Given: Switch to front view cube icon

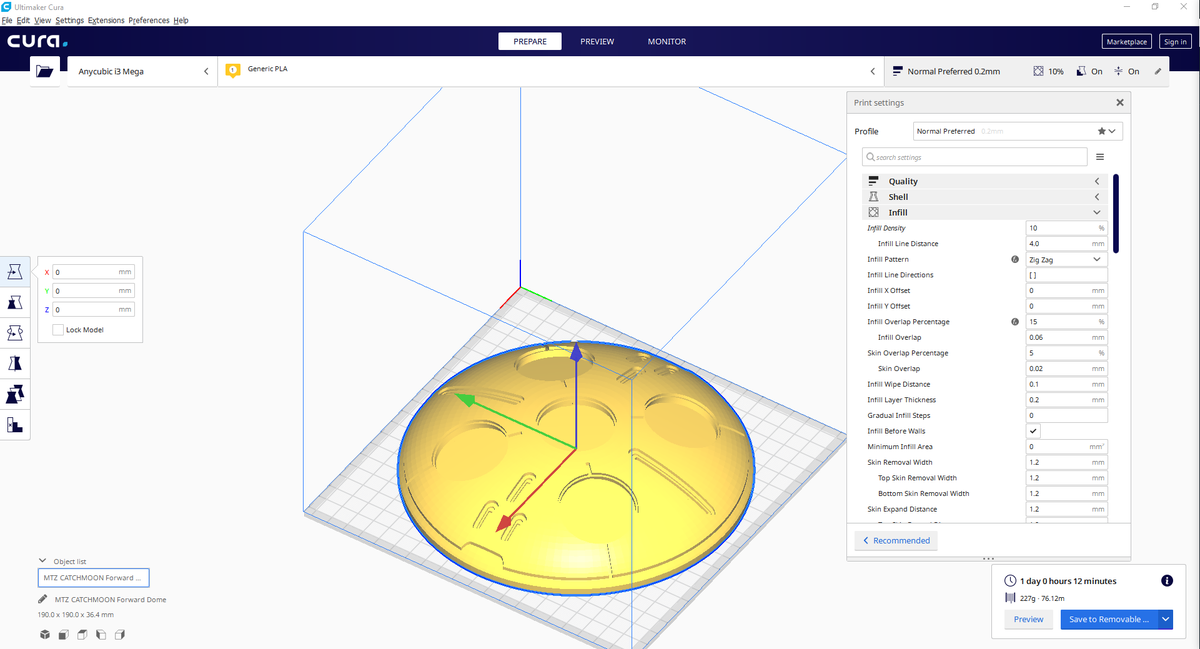Looking at the screenshot, I should 65,634.
